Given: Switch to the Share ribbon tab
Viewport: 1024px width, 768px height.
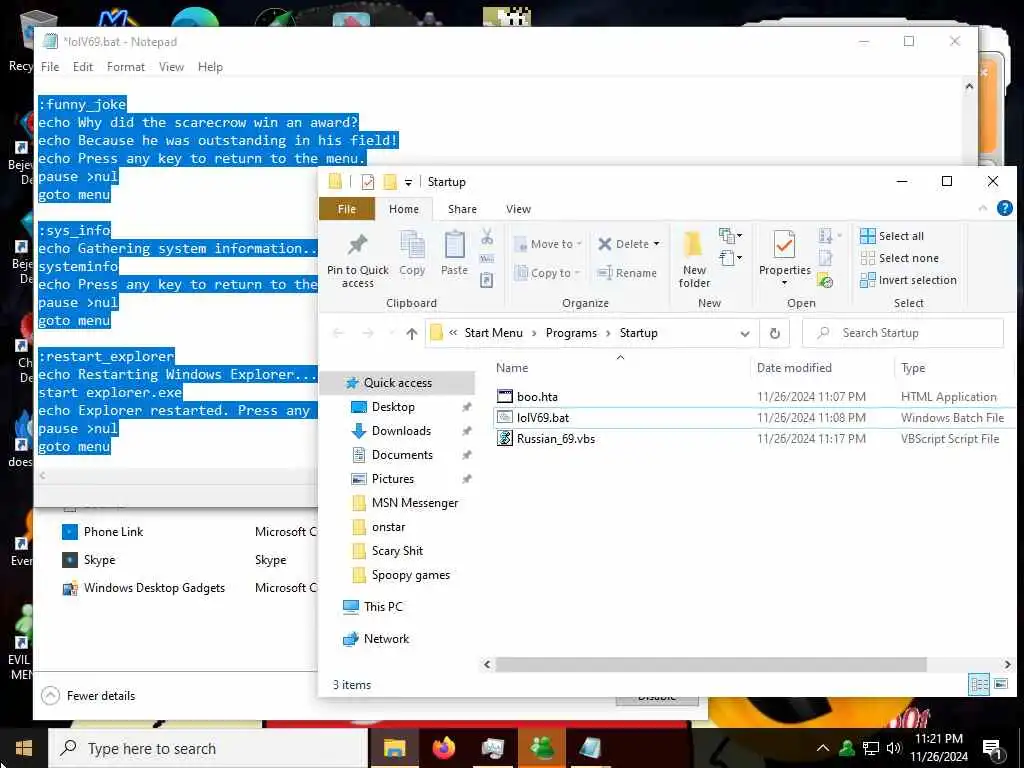Looking at the screenshot, I should tap(462, 209).
